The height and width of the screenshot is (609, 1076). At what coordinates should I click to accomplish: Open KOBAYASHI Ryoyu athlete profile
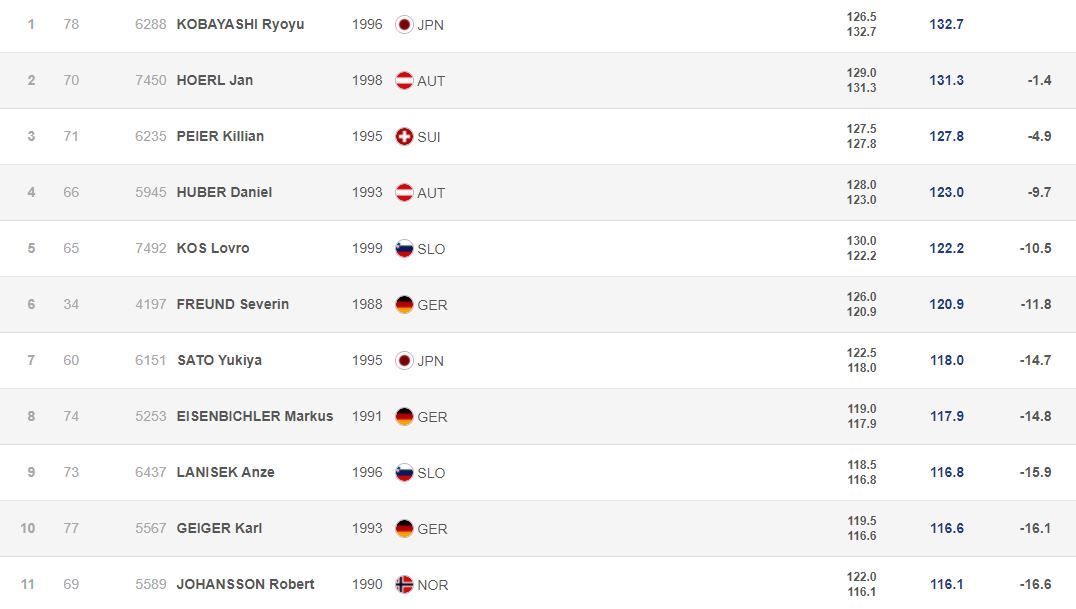tap(240, 24)
